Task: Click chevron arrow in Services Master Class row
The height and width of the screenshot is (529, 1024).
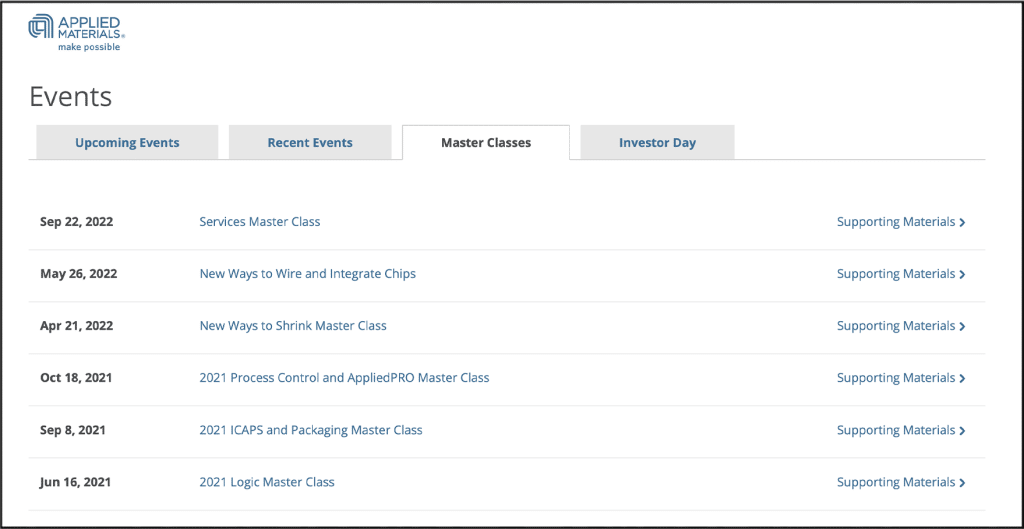Action: click(x=962, y=223)
